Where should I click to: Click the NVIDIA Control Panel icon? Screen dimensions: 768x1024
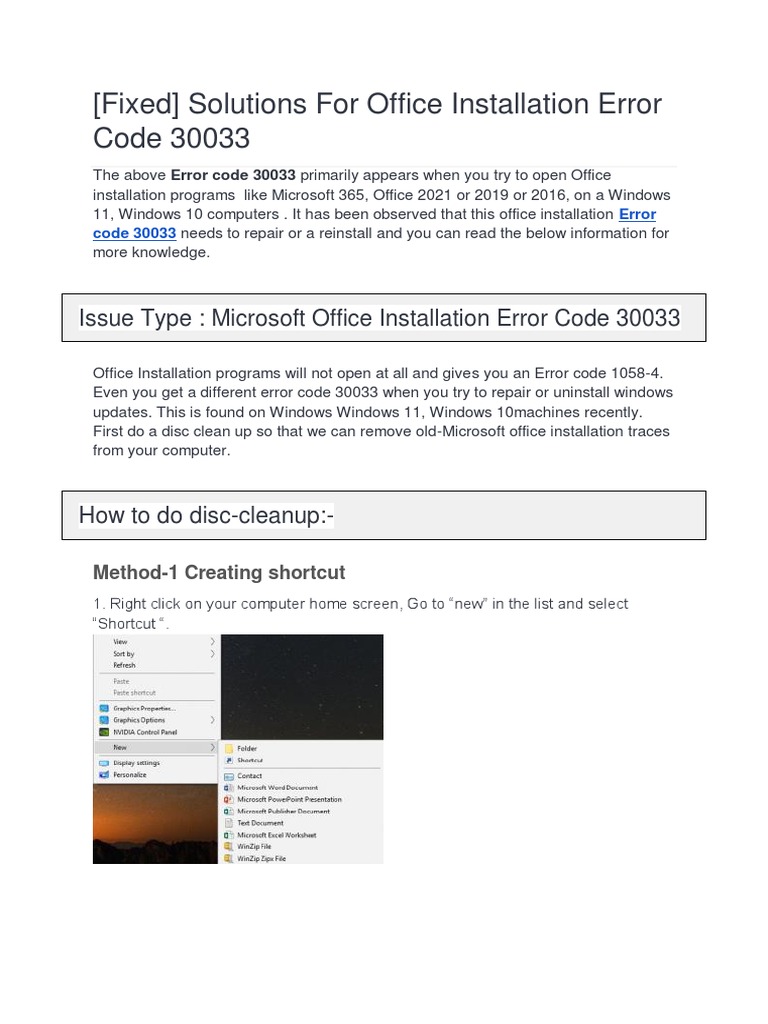(x=104, y=732)
